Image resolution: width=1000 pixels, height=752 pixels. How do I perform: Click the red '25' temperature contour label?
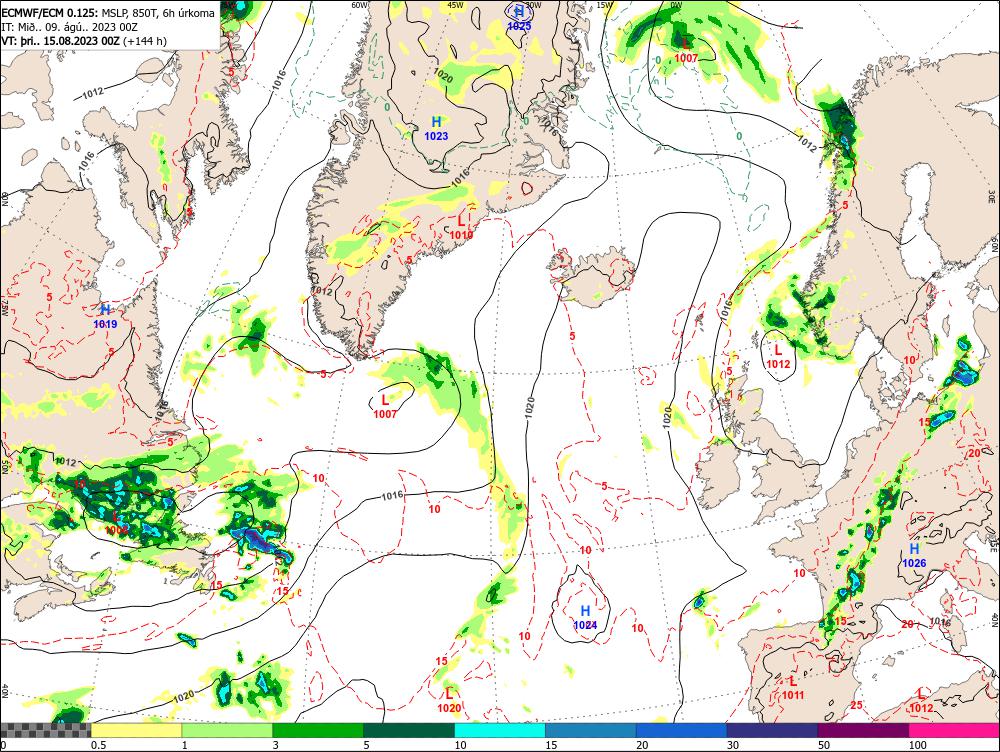pos(856,705)
